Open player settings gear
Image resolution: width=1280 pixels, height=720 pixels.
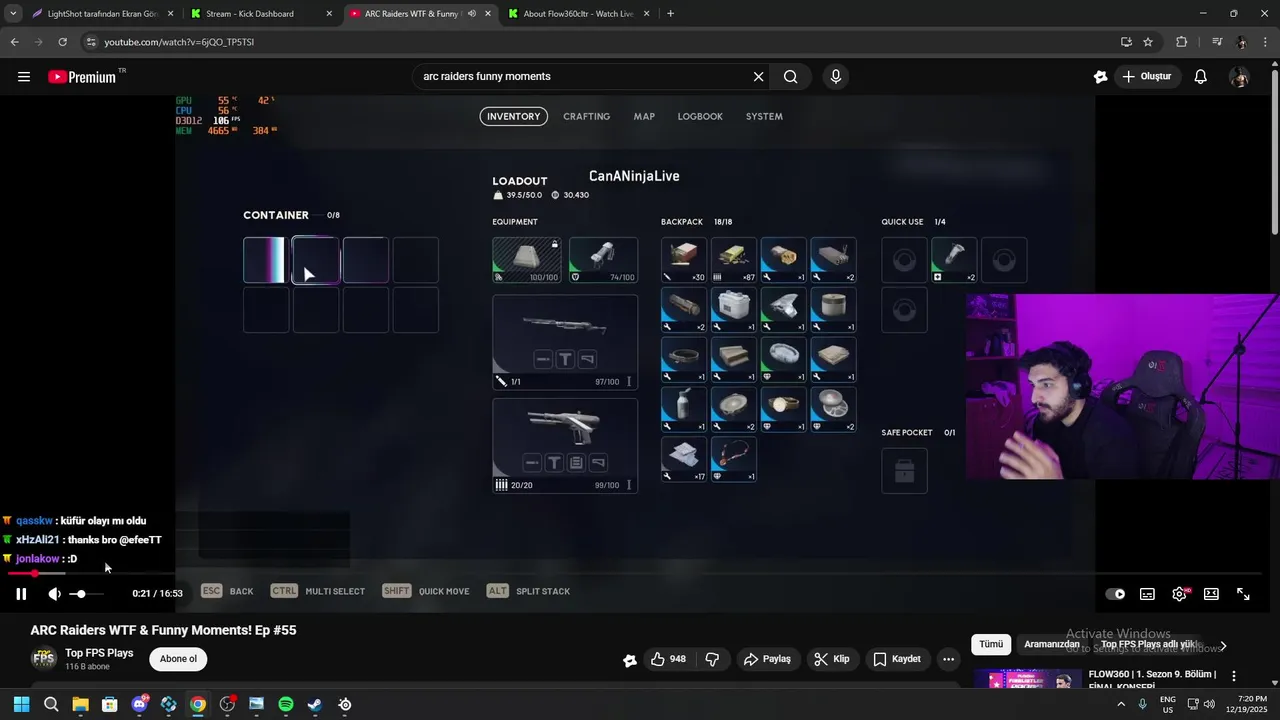coord(1180,594)
